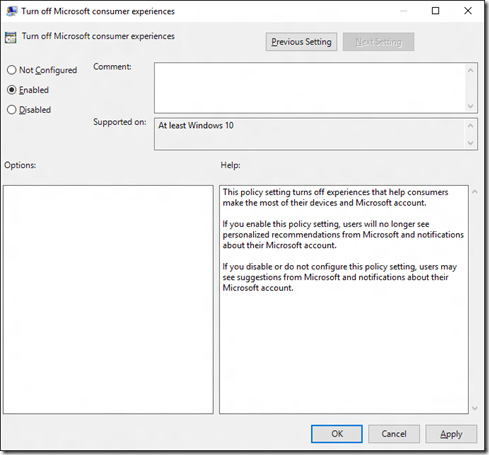Click the Supported on scroll down arrow
The width and height of the screenshot is (489, 455).
point(470,143)
